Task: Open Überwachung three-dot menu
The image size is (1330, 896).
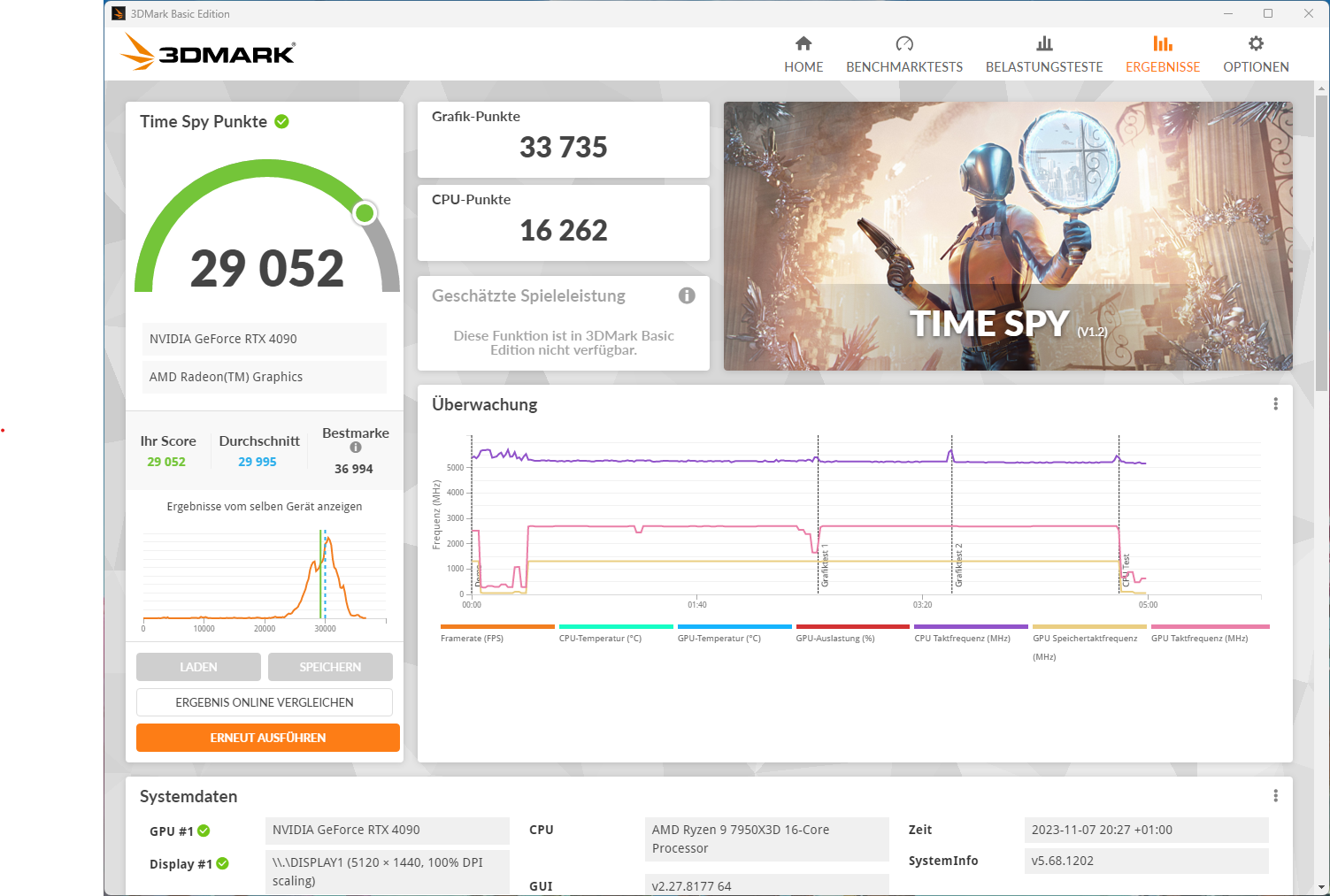Action: click(1275, 404)
